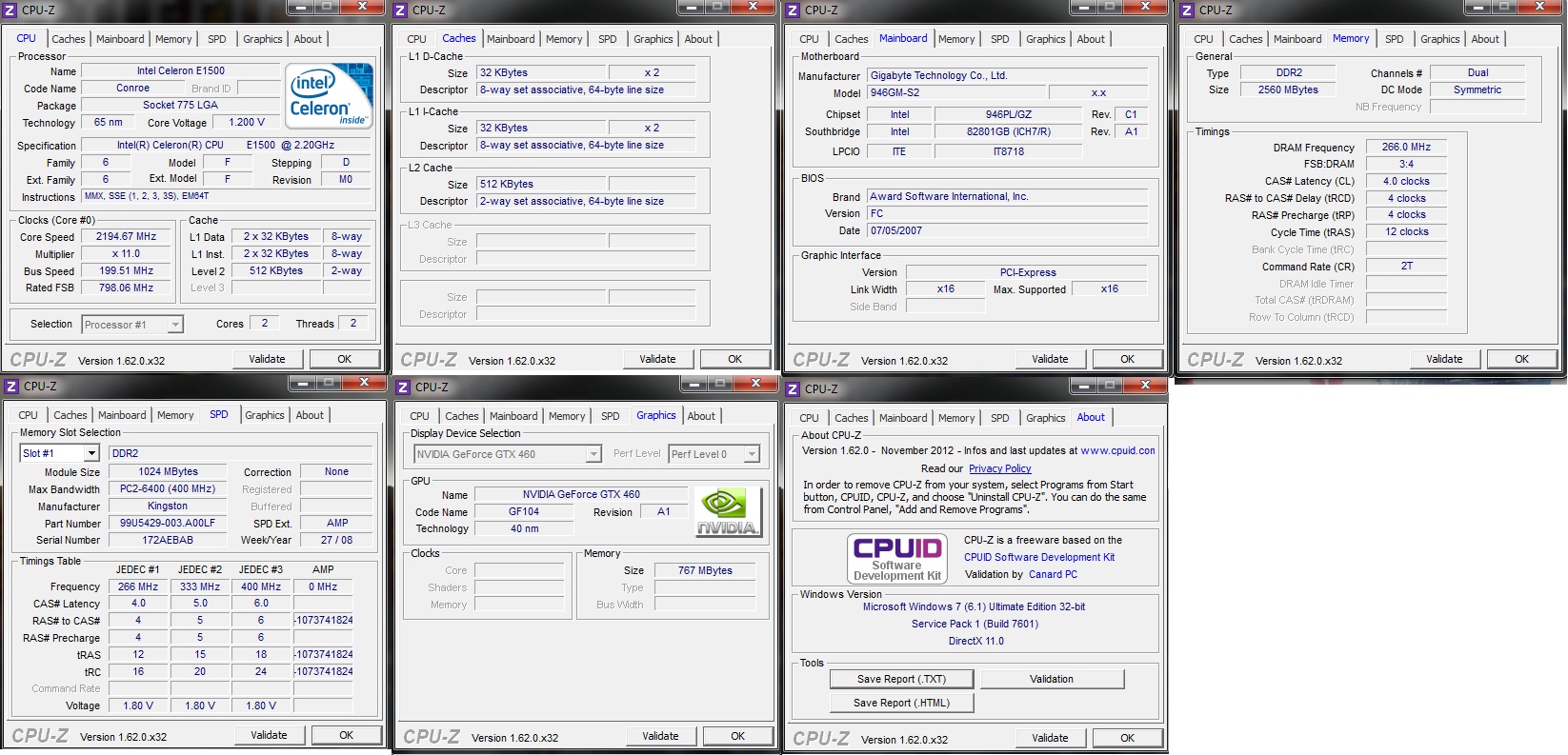Screen dimensions: 1568x755
Task: Open the title bar icon menu of the CPU window
Action: point(10,10)
